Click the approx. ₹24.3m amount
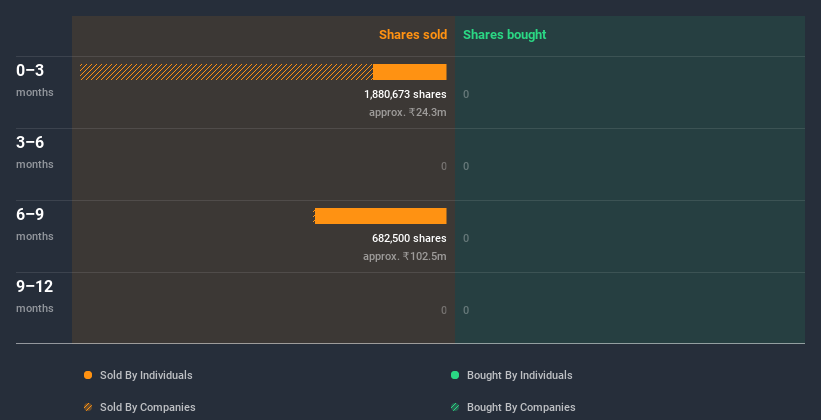This screenshot has height=420, width=821. point(408,112)
